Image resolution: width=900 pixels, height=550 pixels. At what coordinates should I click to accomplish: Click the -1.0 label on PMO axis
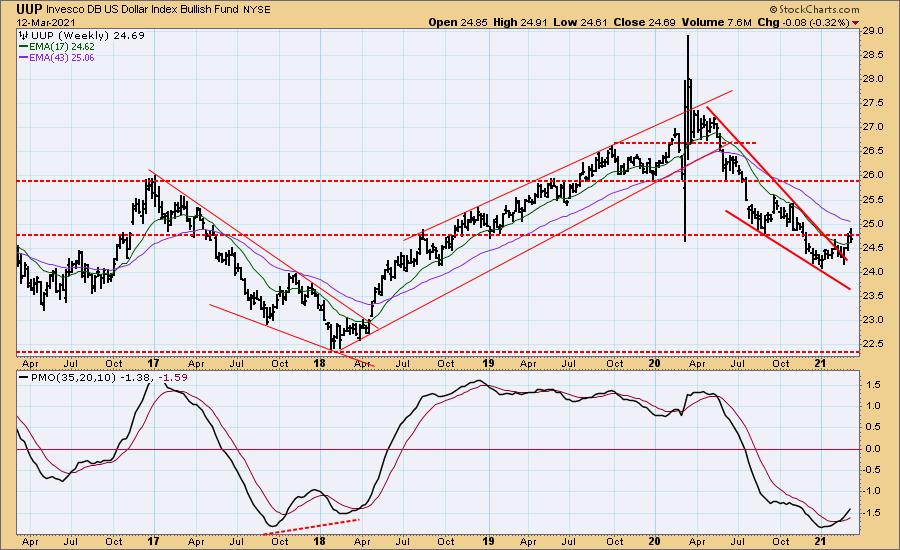[872, 491]
